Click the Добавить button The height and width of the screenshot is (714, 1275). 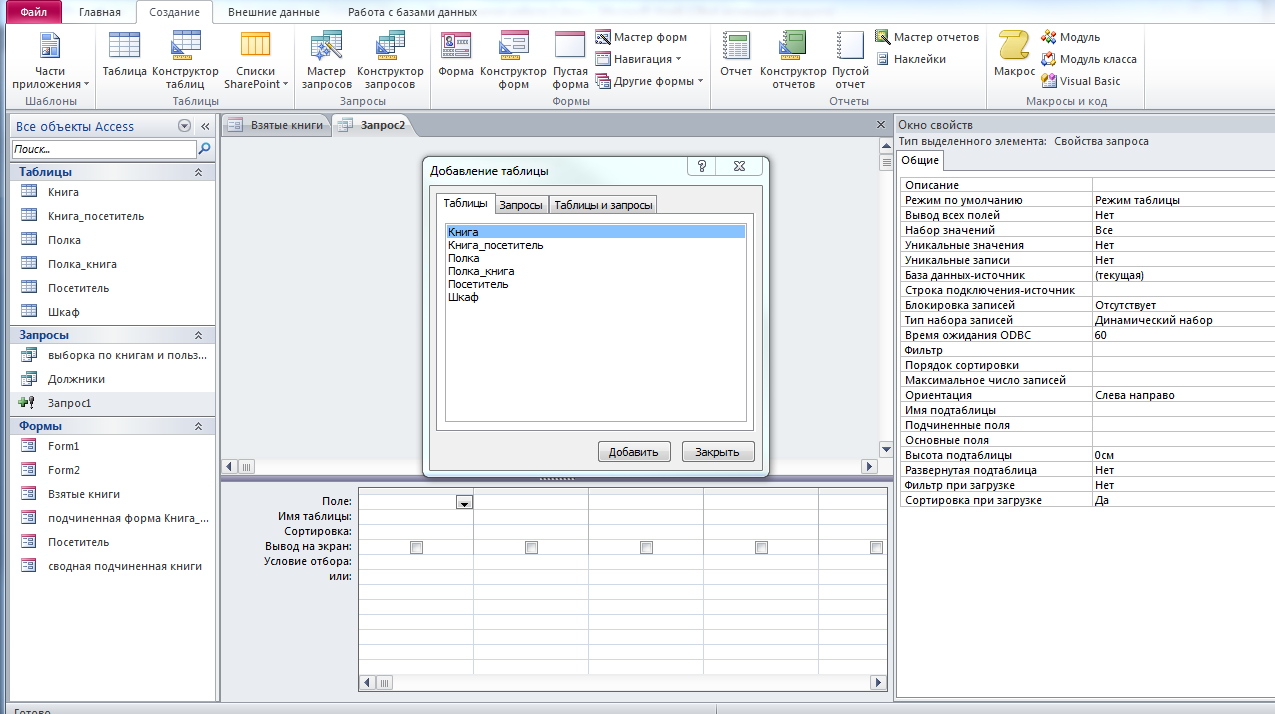(634, 452)
